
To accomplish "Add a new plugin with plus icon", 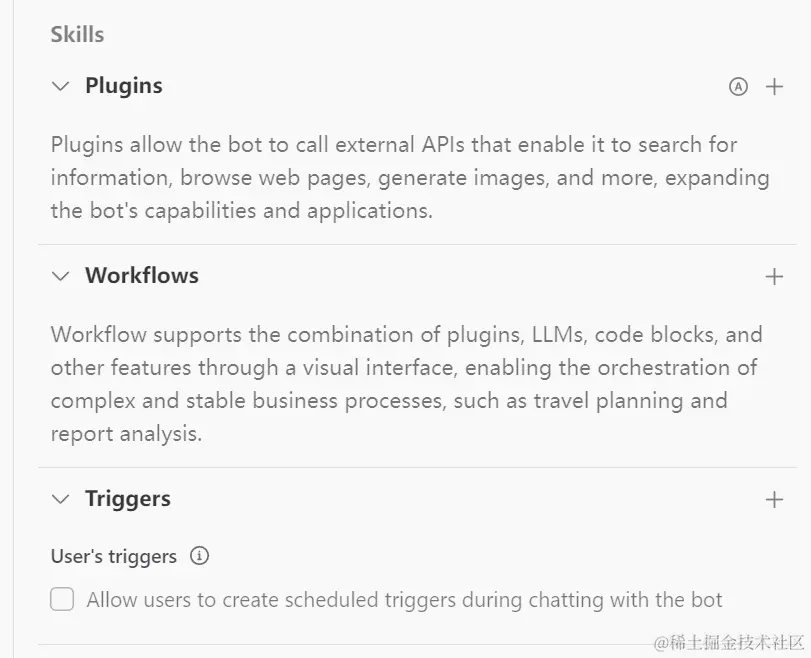I will click(x=774, y=87).
